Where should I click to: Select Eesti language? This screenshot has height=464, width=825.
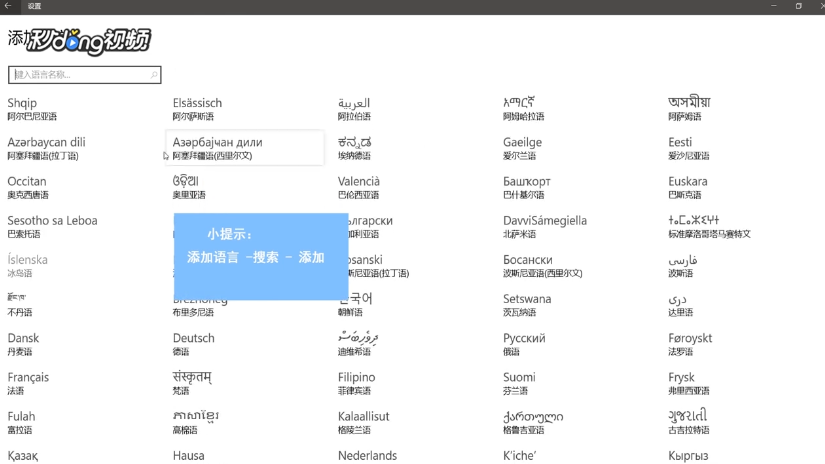(x=689, y=148)
